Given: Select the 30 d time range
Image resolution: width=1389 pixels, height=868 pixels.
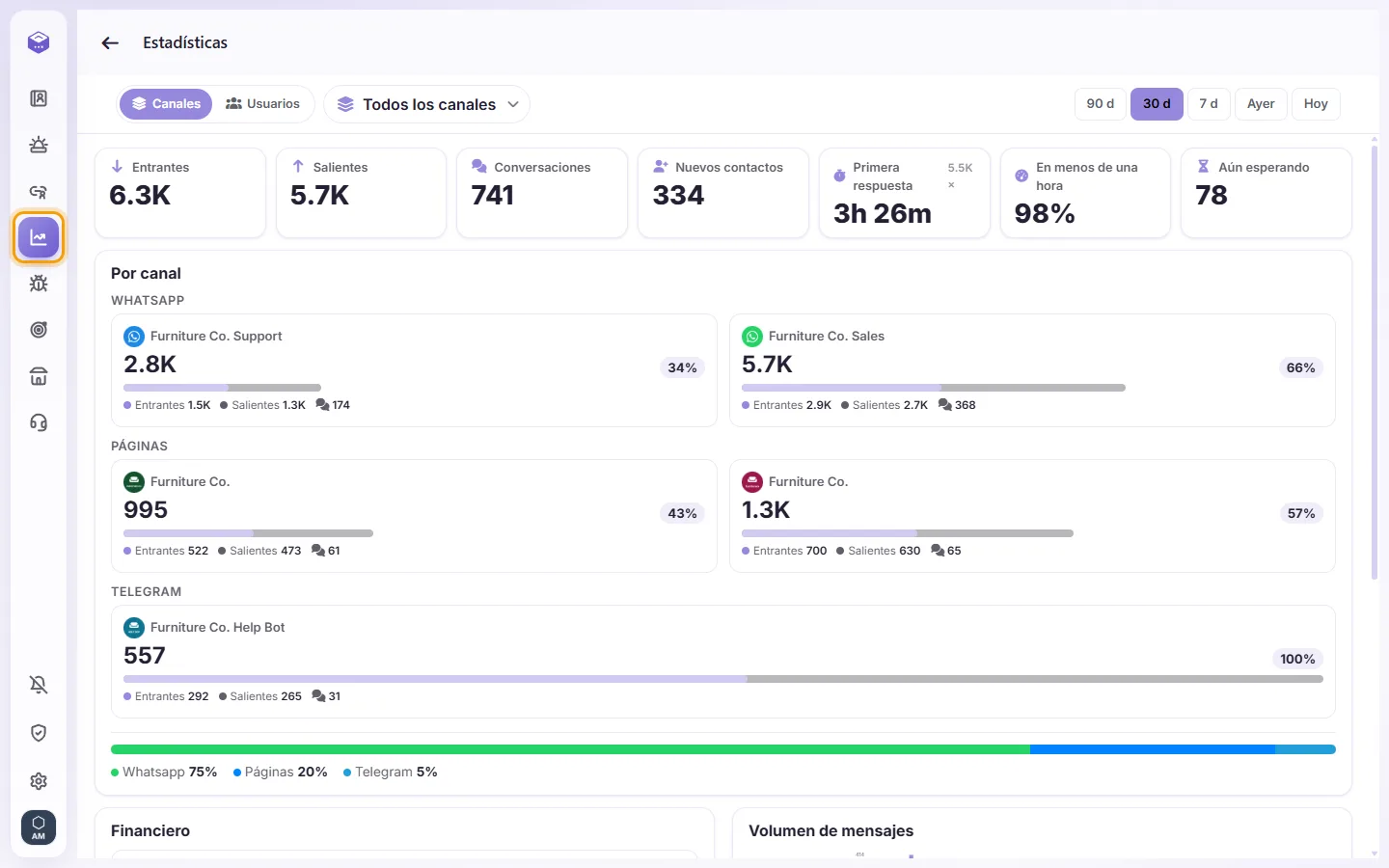Looking at the screenshot, I should pos(1157,104).
